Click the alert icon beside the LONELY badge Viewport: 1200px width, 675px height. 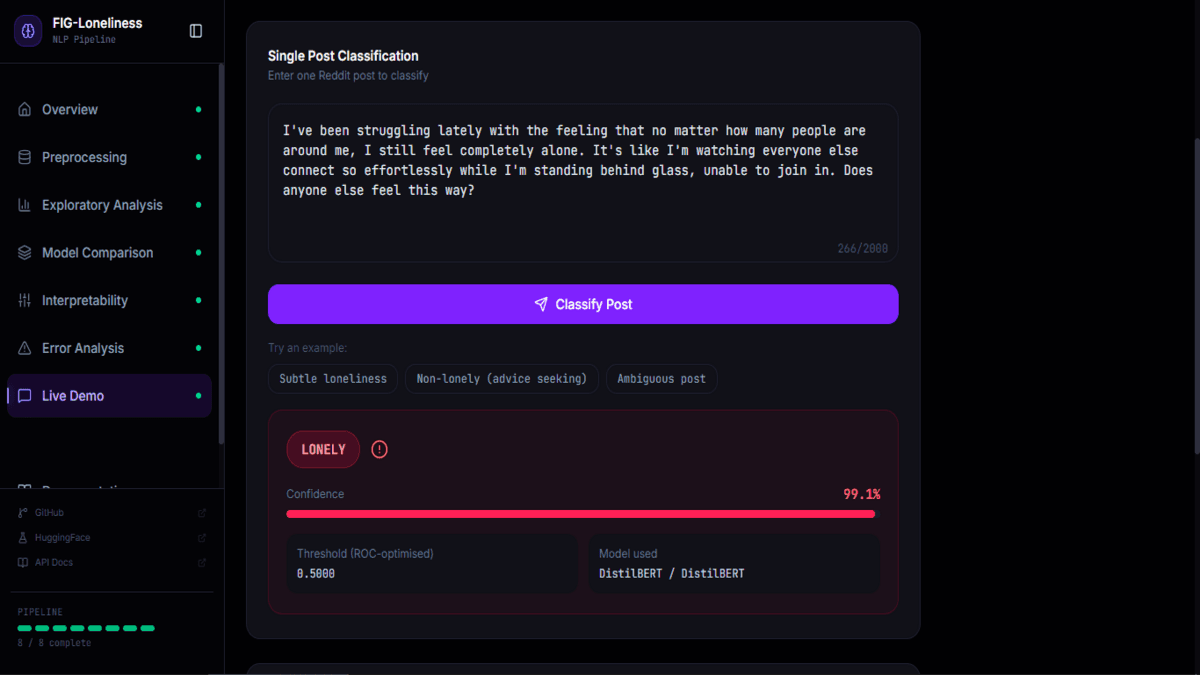[x=379, y=450]
